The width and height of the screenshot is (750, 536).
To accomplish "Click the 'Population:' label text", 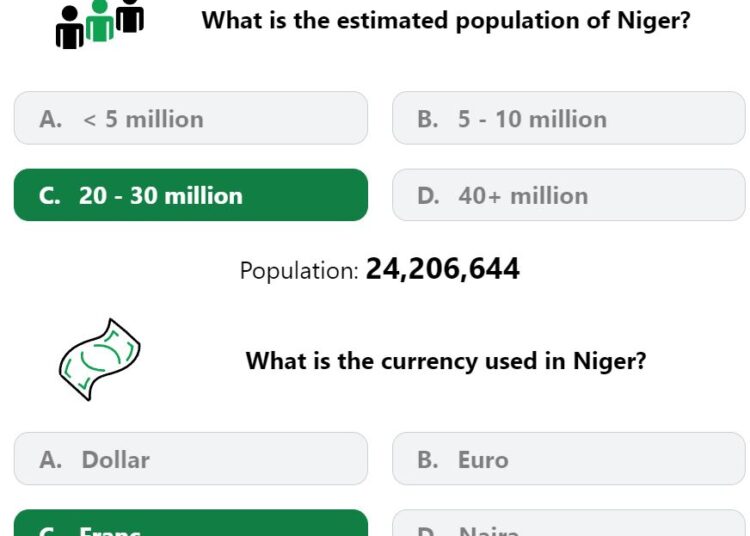I will 299,271.
